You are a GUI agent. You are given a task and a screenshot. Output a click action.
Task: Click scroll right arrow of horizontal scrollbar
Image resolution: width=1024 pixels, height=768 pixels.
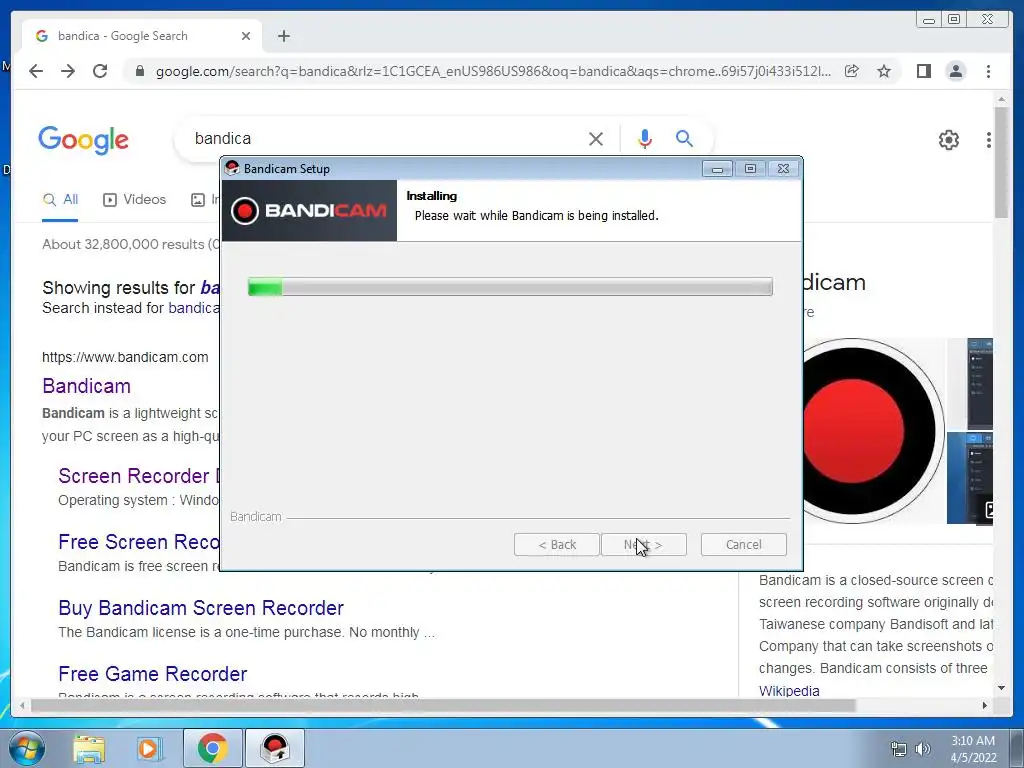click(x=985, y=705)
